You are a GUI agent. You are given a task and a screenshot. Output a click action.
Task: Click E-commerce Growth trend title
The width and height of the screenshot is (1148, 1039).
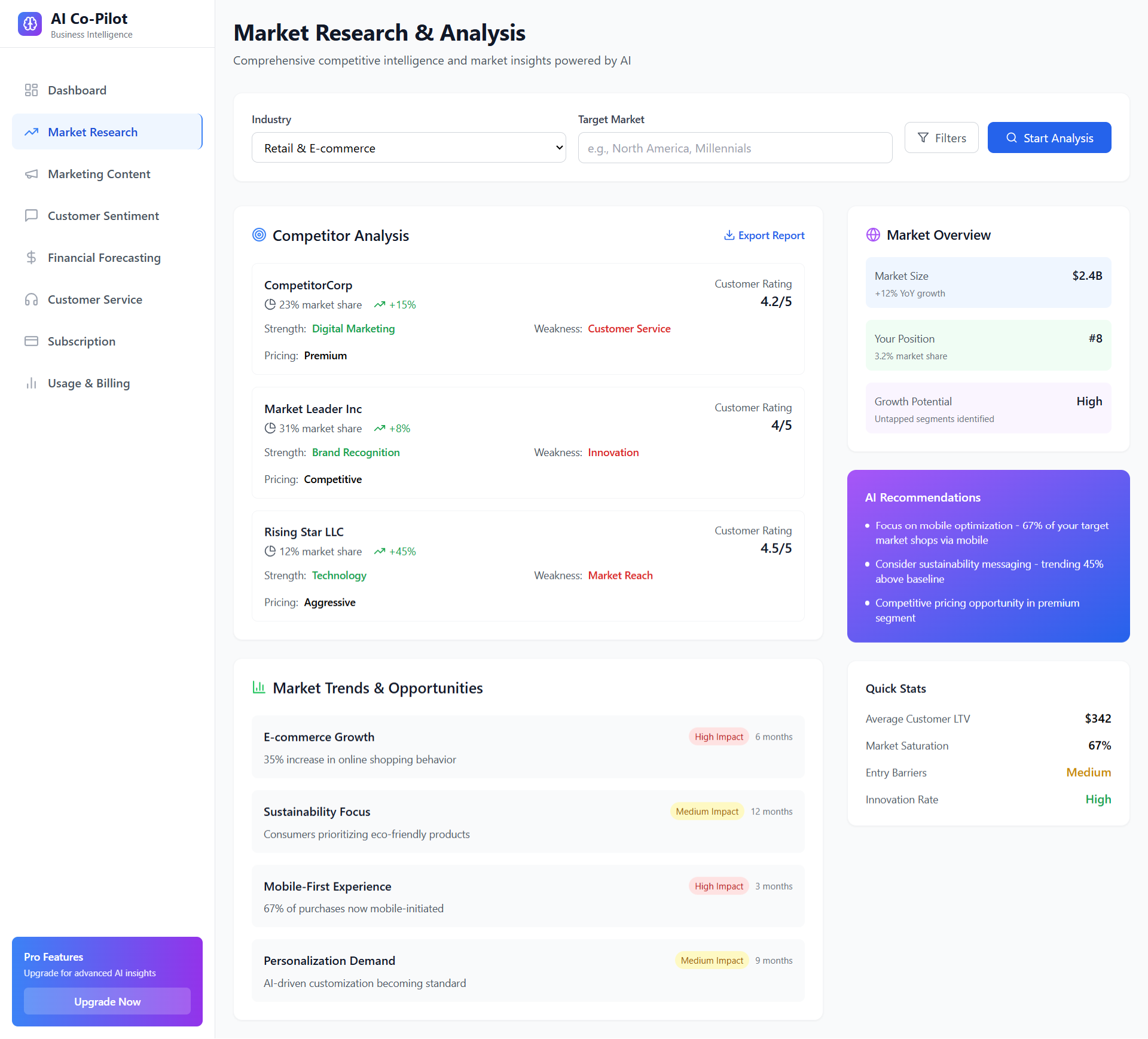pos(319,737)
